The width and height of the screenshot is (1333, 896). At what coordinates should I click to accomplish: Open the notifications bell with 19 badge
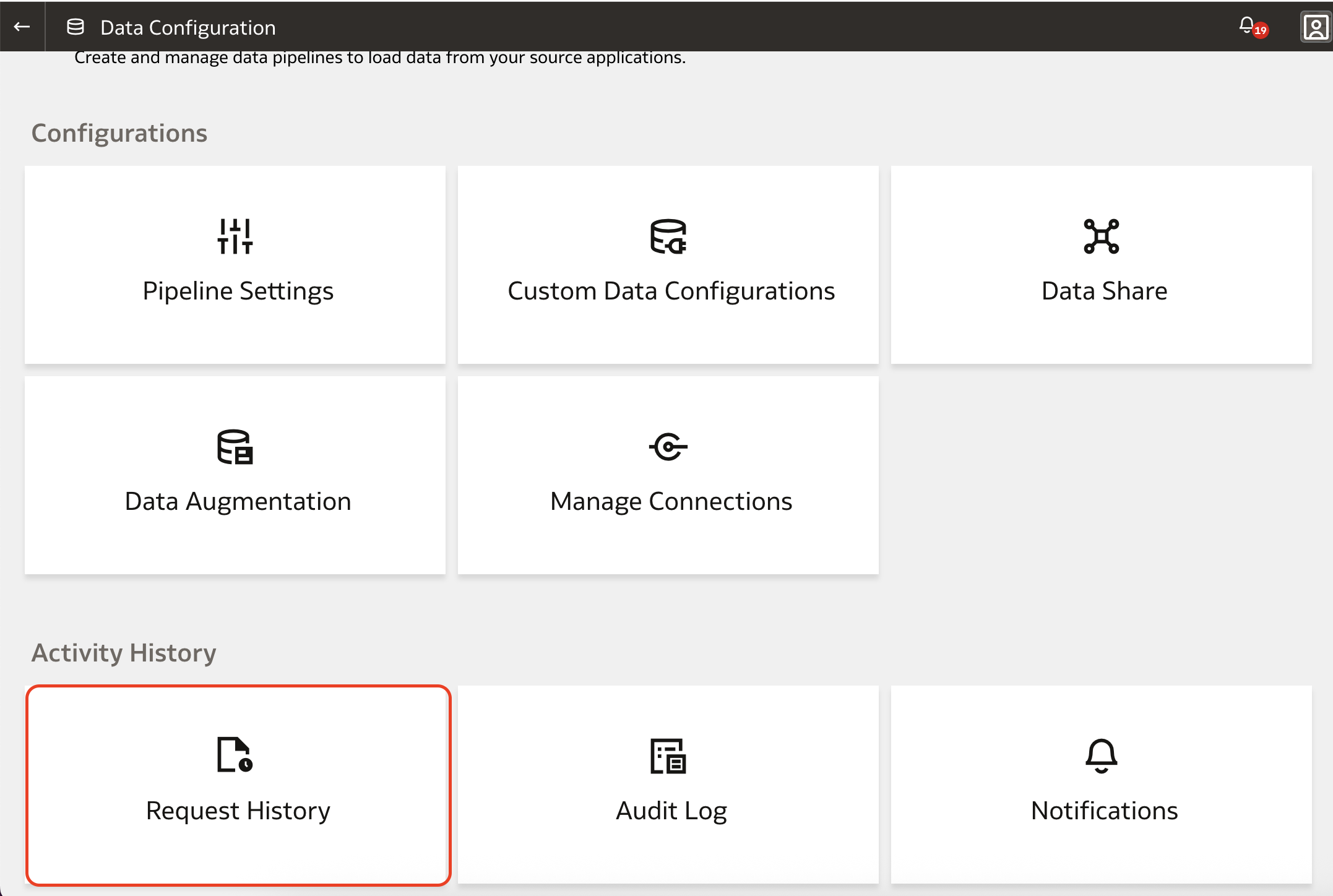pos(1248,25)
